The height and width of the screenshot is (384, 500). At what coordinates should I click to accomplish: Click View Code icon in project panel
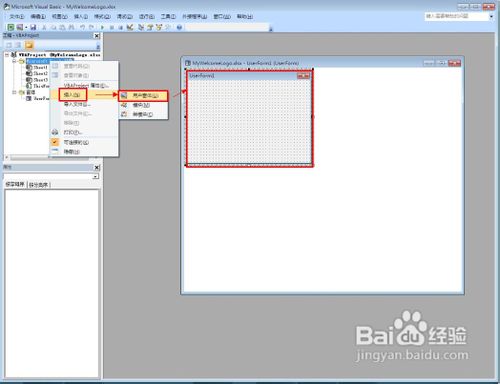pyautogui.click(x=9, y=45)
